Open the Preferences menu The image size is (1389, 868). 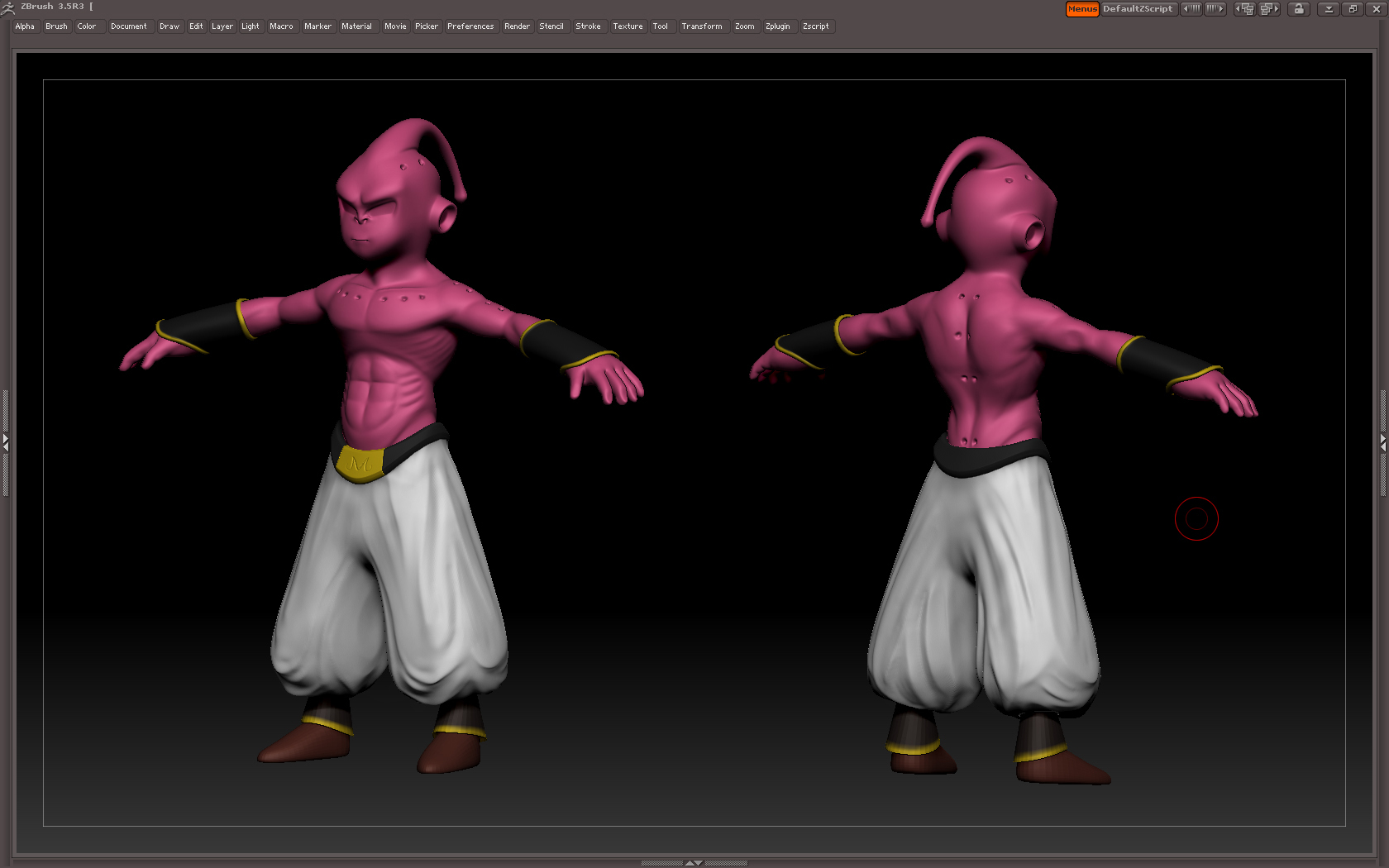tap(470, 26)
